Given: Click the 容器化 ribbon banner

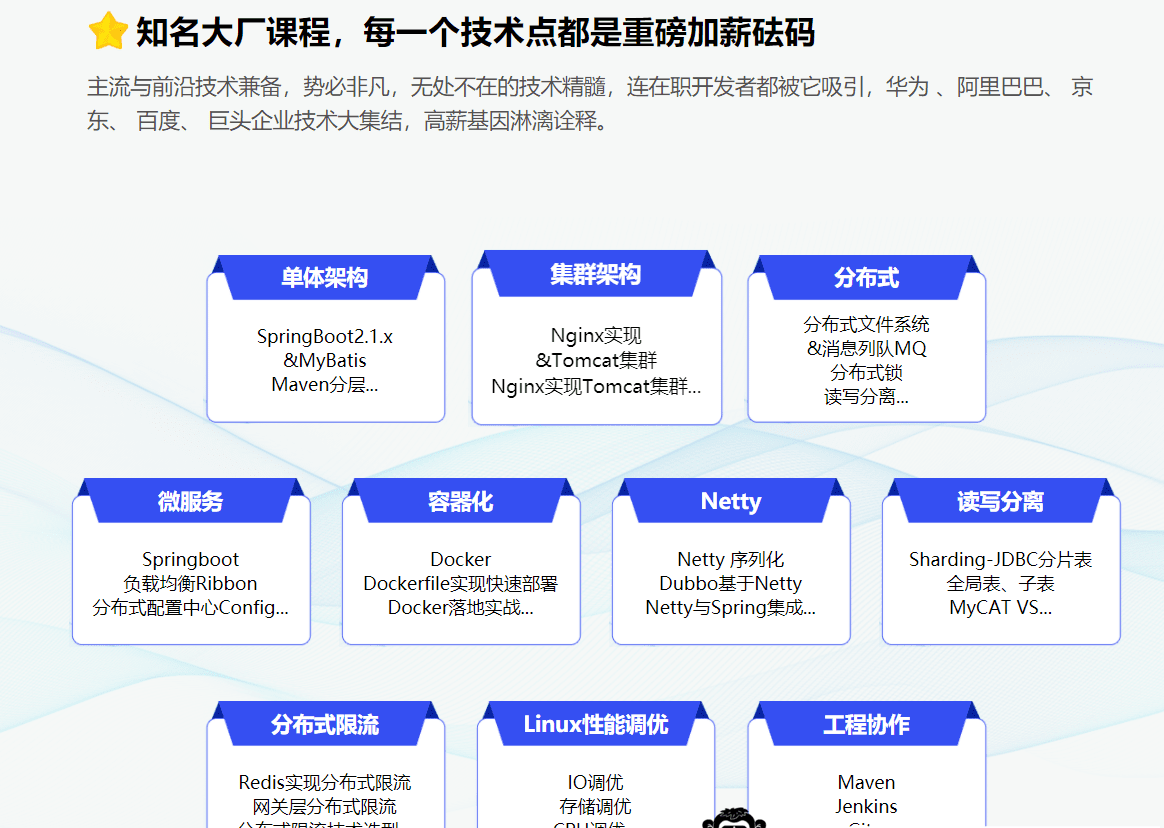Looking at the screenshot, I should [460, 500].
